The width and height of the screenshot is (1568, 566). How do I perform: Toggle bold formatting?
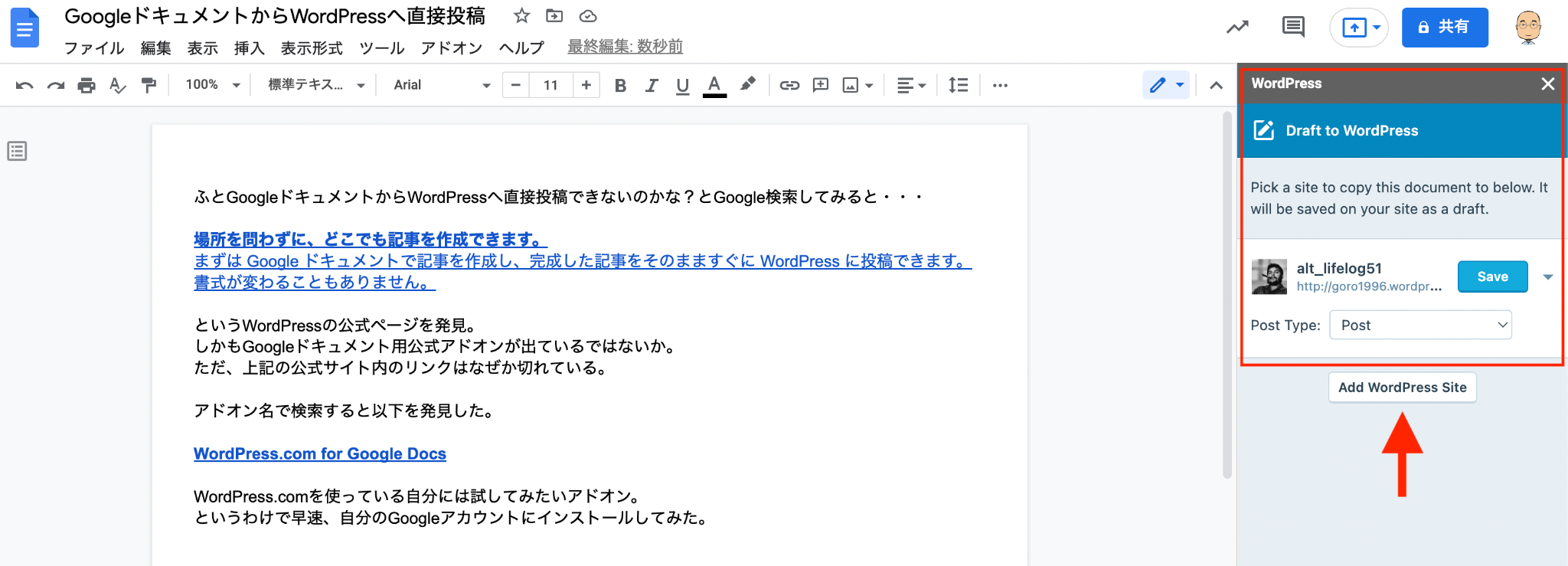click(x=620, y=85)
